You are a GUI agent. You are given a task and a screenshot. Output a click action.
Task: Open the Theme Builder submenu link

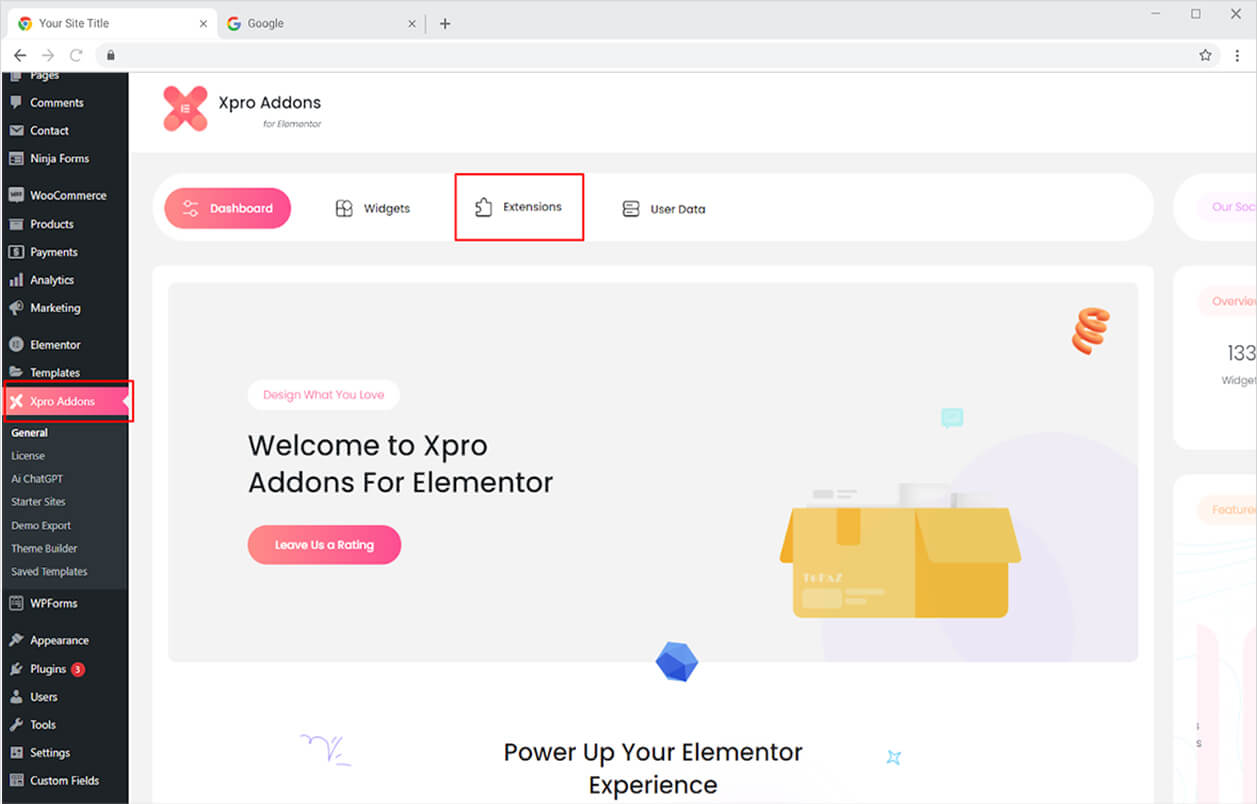(44, 548)
